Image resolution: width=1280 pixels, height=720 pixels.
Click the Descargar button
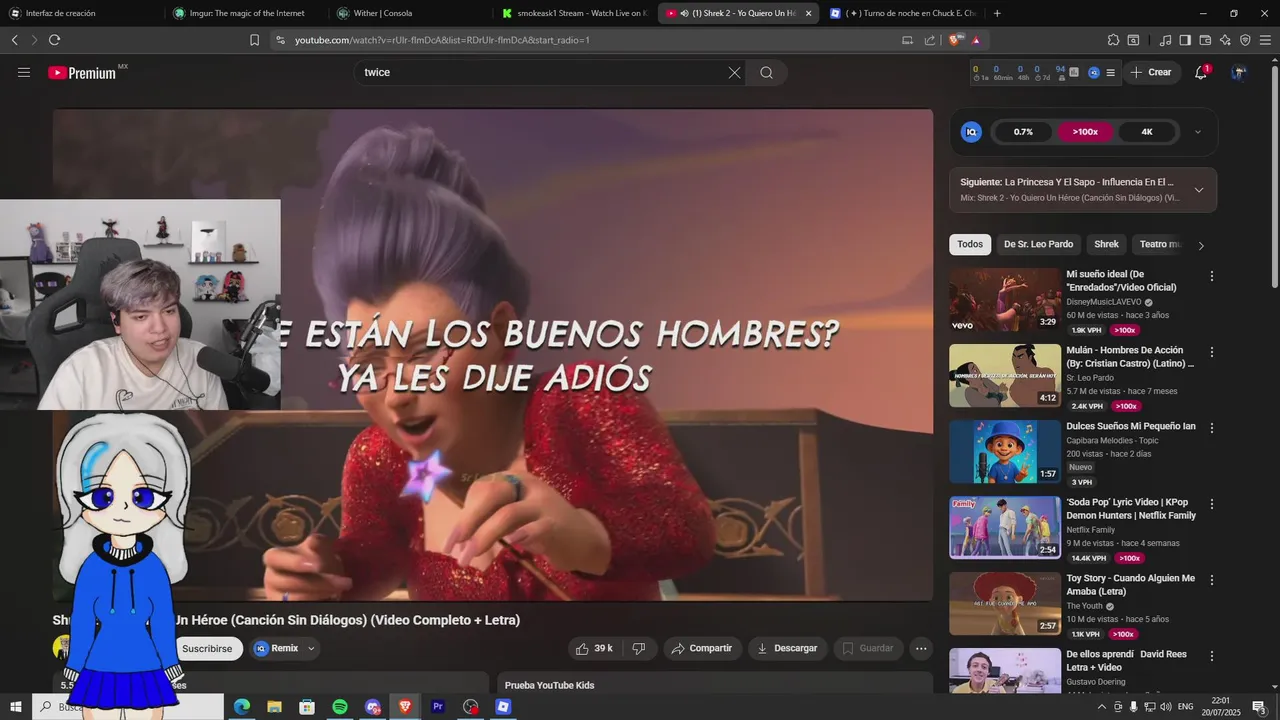point(787,648)
